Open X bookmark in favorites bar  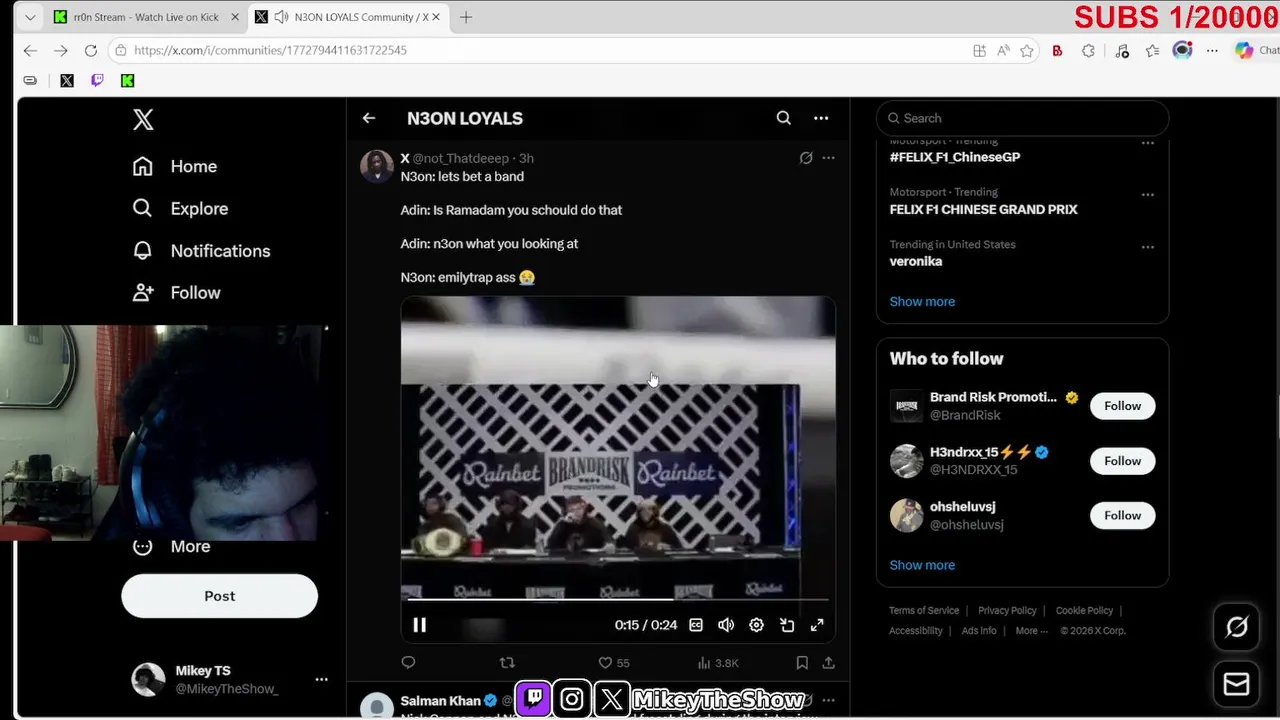point(67,81)
